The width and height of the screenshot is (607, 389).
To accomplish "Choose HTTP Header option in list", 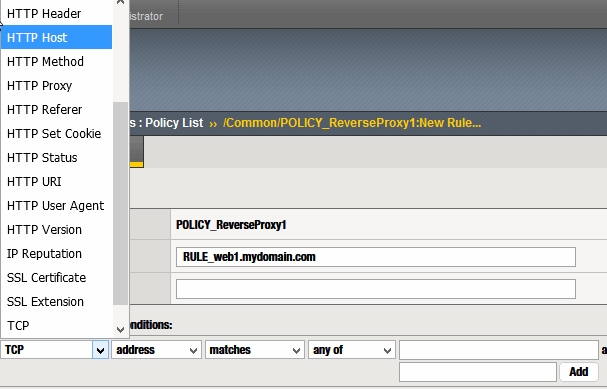I will click(57, 14).
